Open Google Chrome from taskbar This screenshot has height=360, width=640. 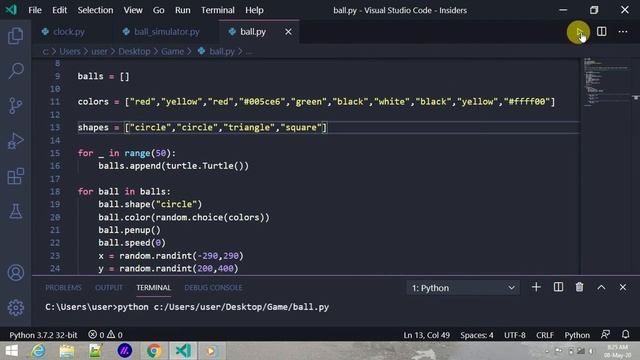pyautogui.click(x=154, y=351)
